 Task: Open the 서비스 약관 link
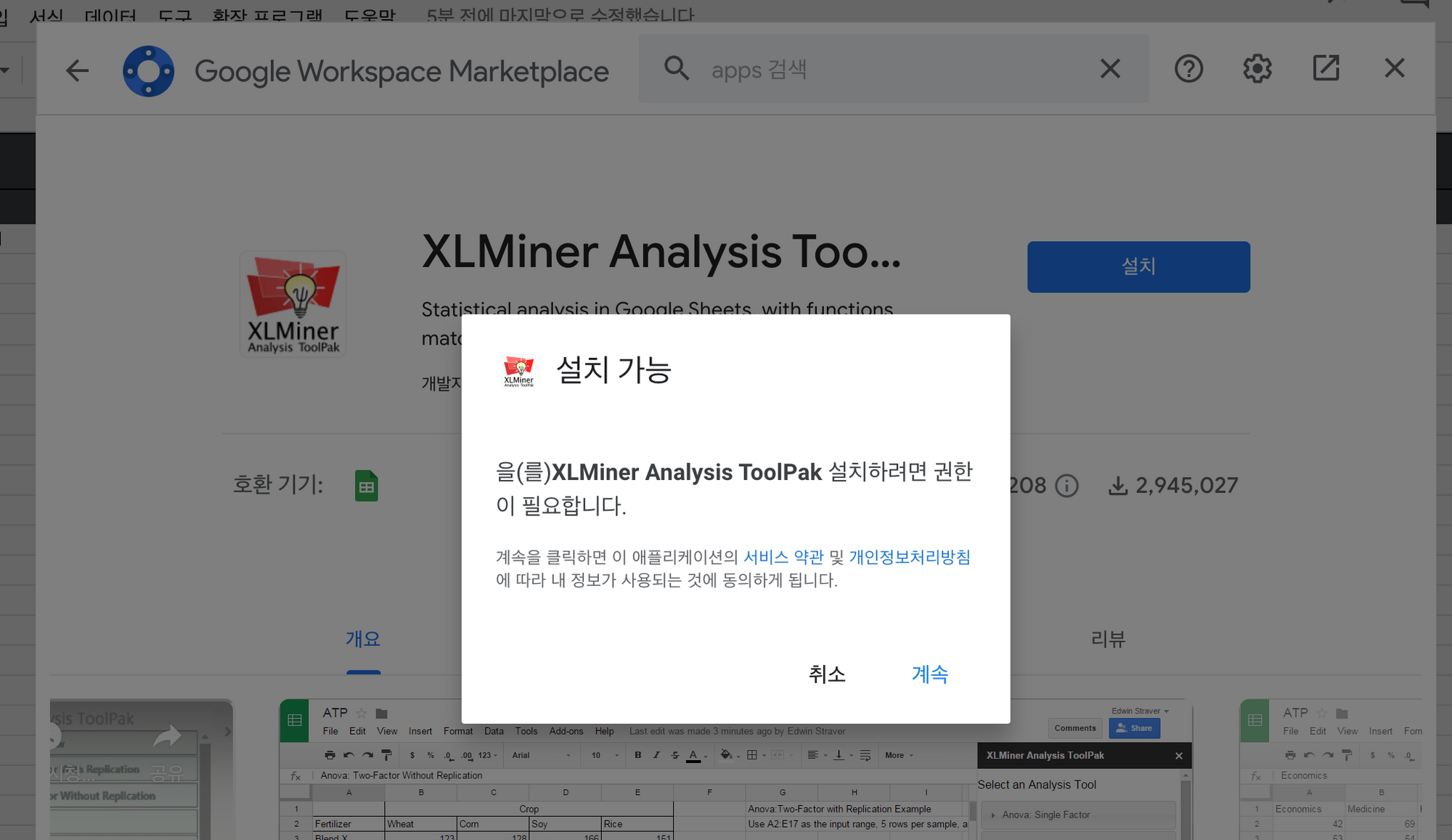pyautogui.click(x=783, y=557)
